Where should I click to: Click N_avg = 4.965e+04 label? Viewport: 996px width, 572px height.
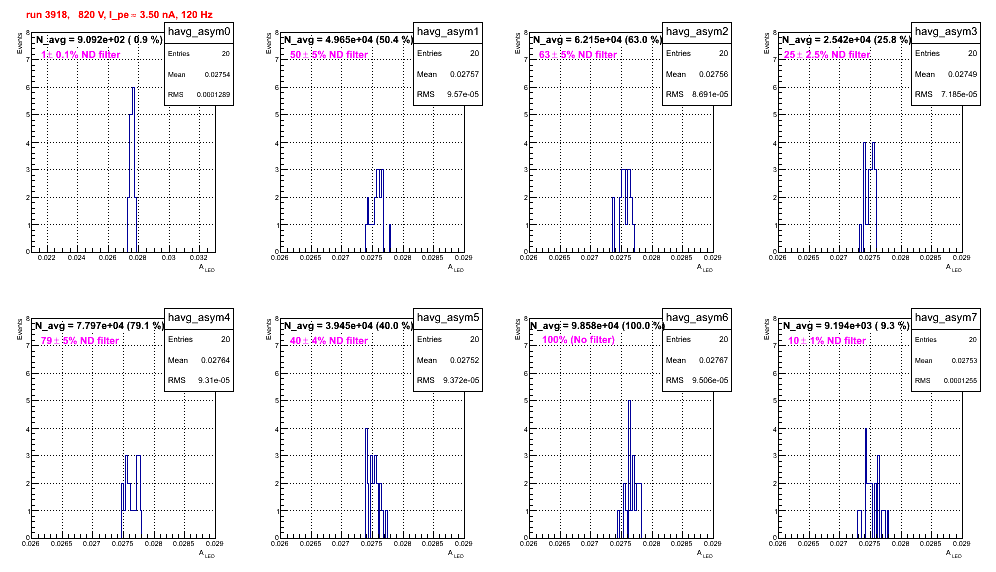(347, 39)
